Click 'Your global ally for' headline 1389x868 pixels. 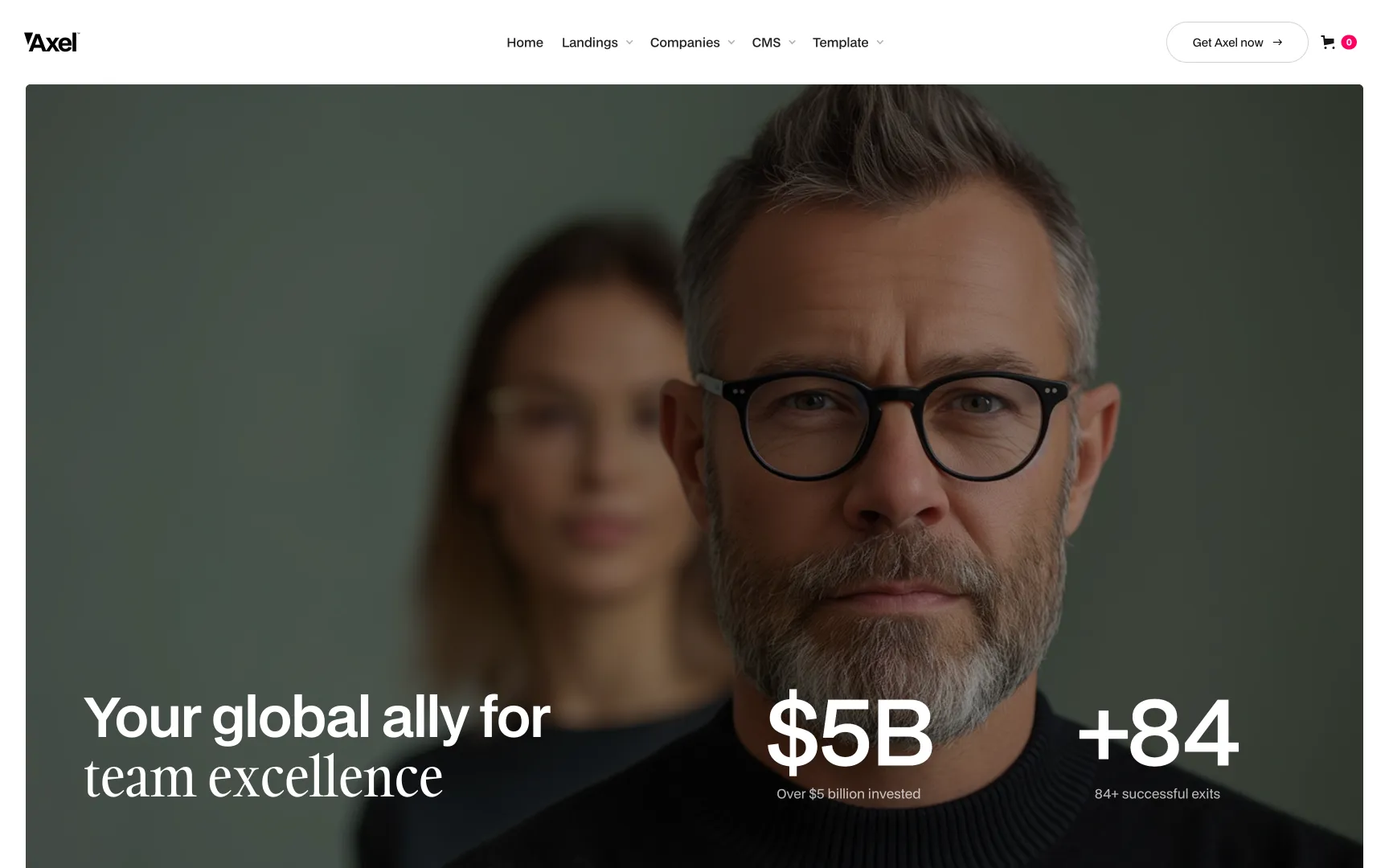point(318,718)
